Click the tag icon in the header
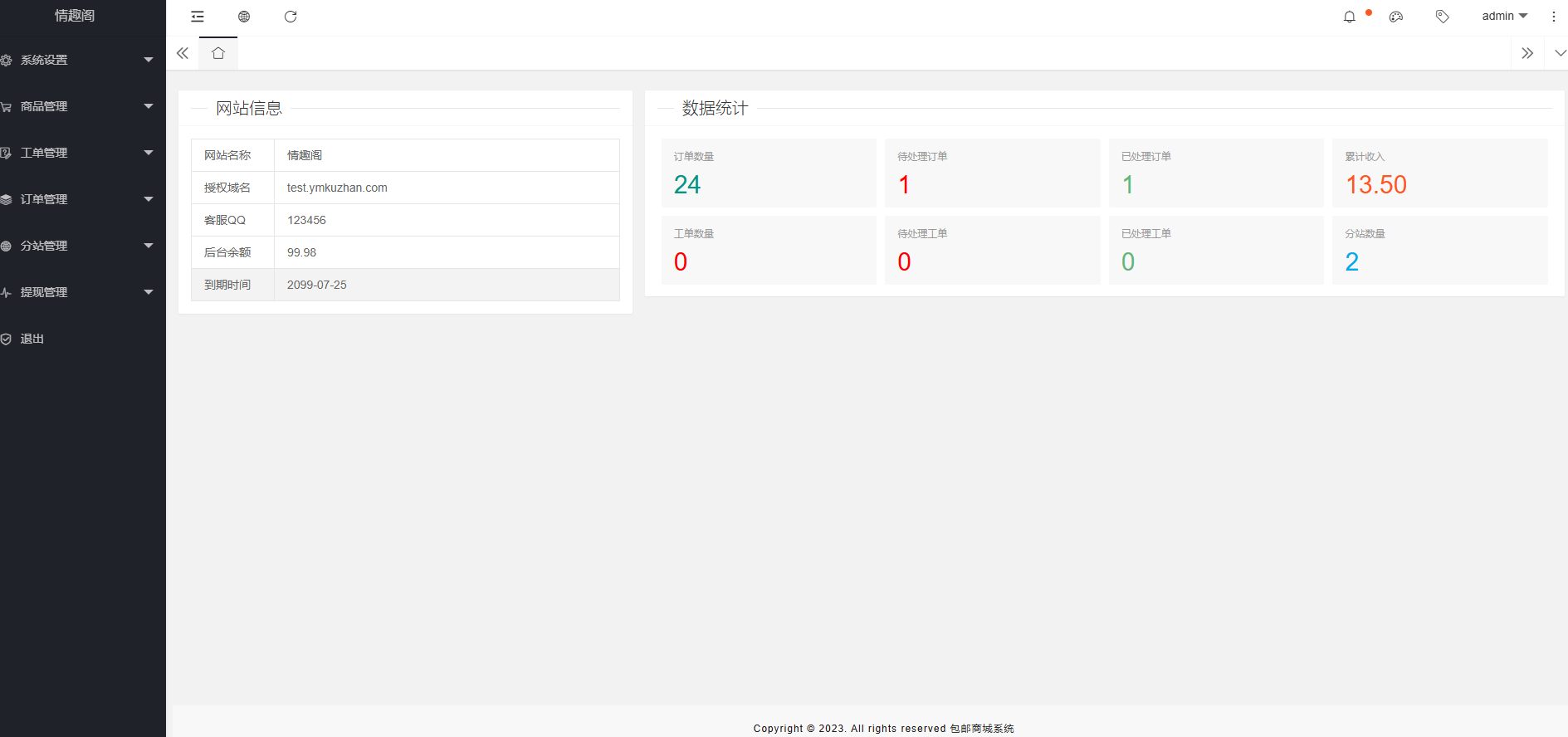1568x737 pixels. tap(1443, 17)
